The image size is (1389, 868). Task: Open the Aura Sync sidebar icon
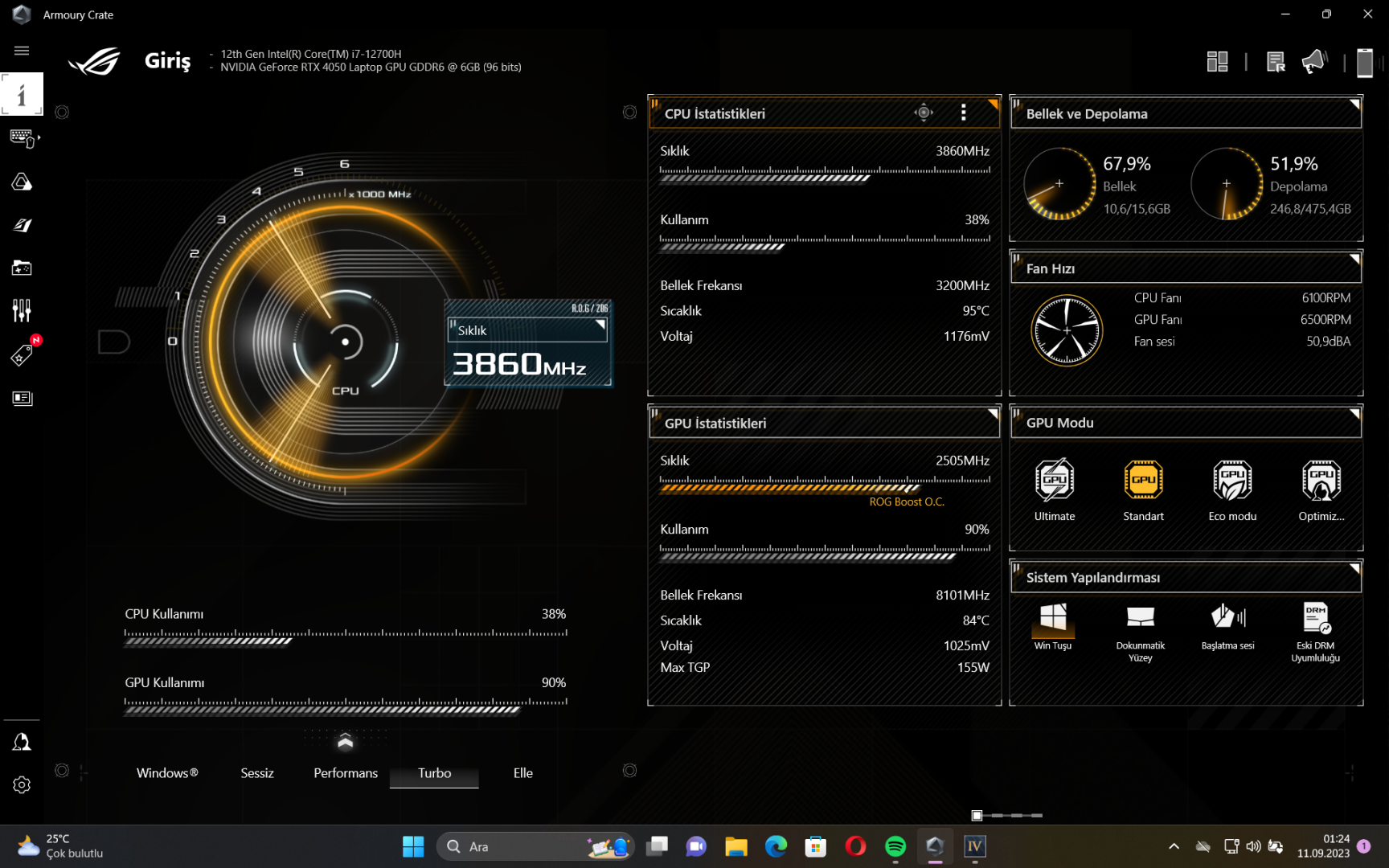tap(22, 182)
